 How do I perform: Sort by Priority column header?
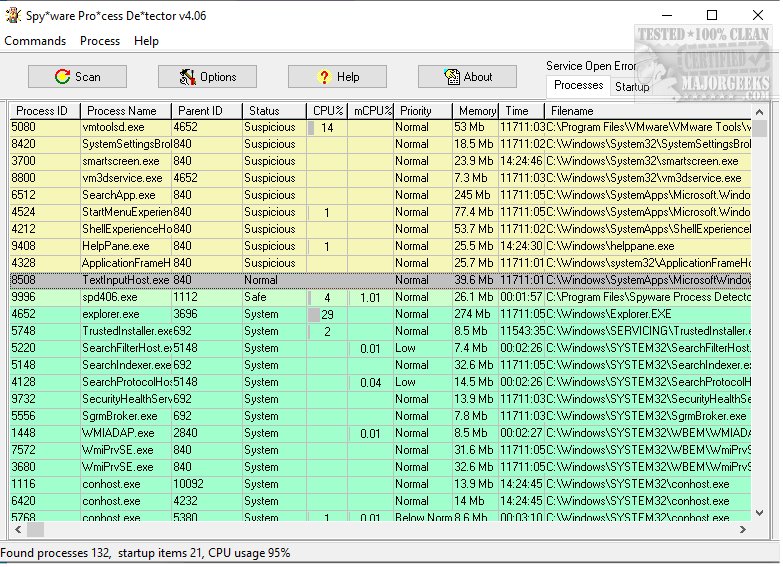(x=423, y=111)
